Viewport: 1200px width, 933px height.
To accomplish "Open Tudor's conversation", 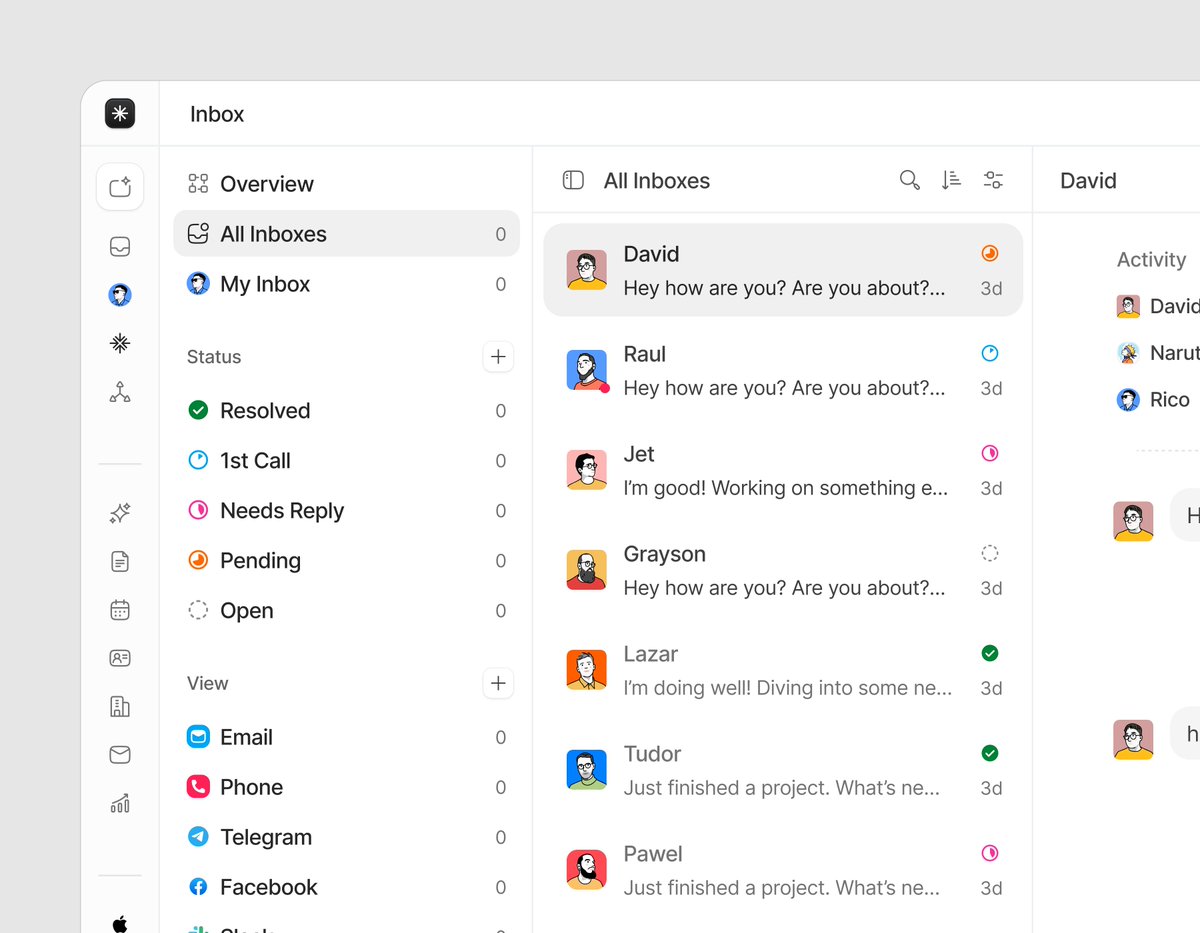I will coord(783,770).
